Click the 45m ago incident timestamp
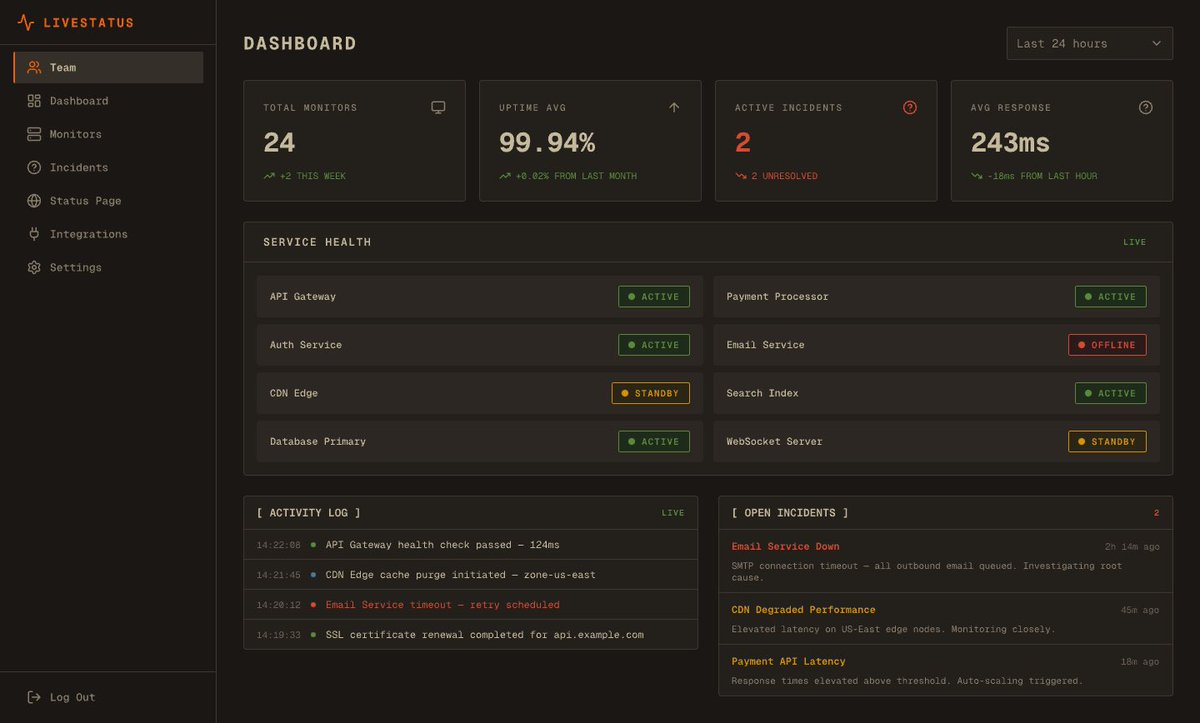1200x723 pixels. 1140,610
